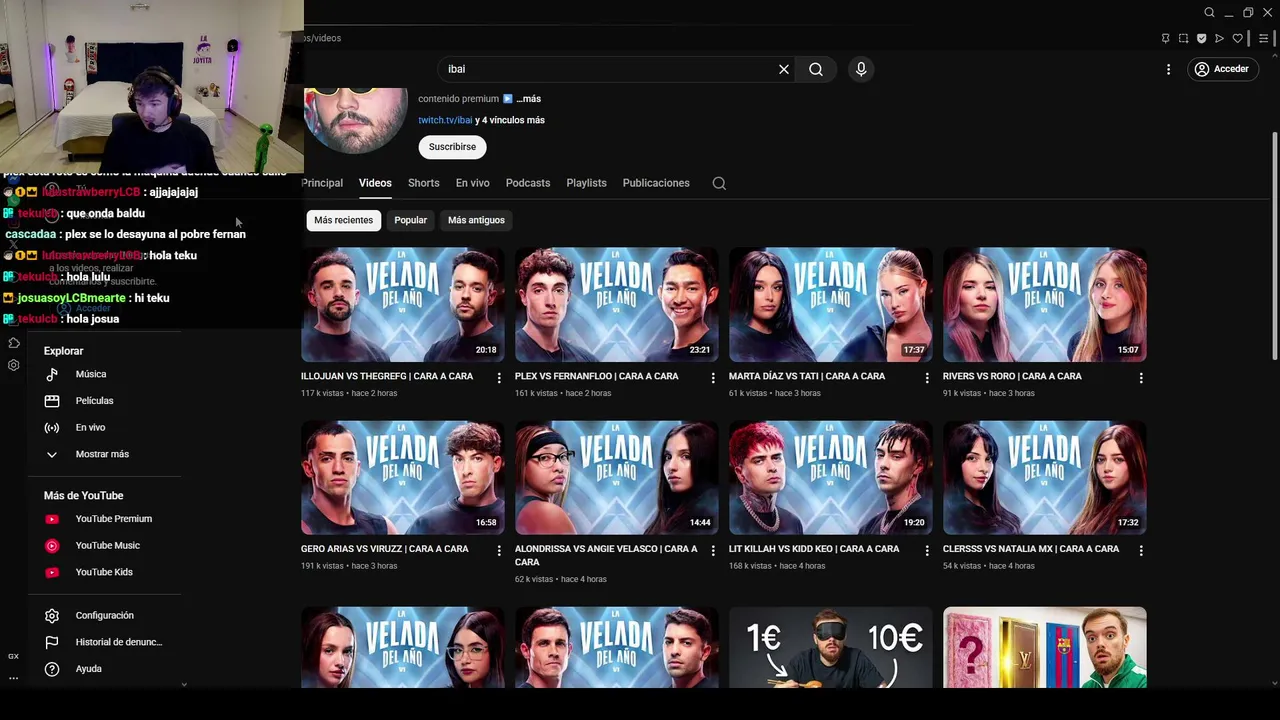Viewport: 1280px width, 720px height.
Task: Open Gero Arias vs Viruzz video thumbnail
Action: click(x=402, y=478)
